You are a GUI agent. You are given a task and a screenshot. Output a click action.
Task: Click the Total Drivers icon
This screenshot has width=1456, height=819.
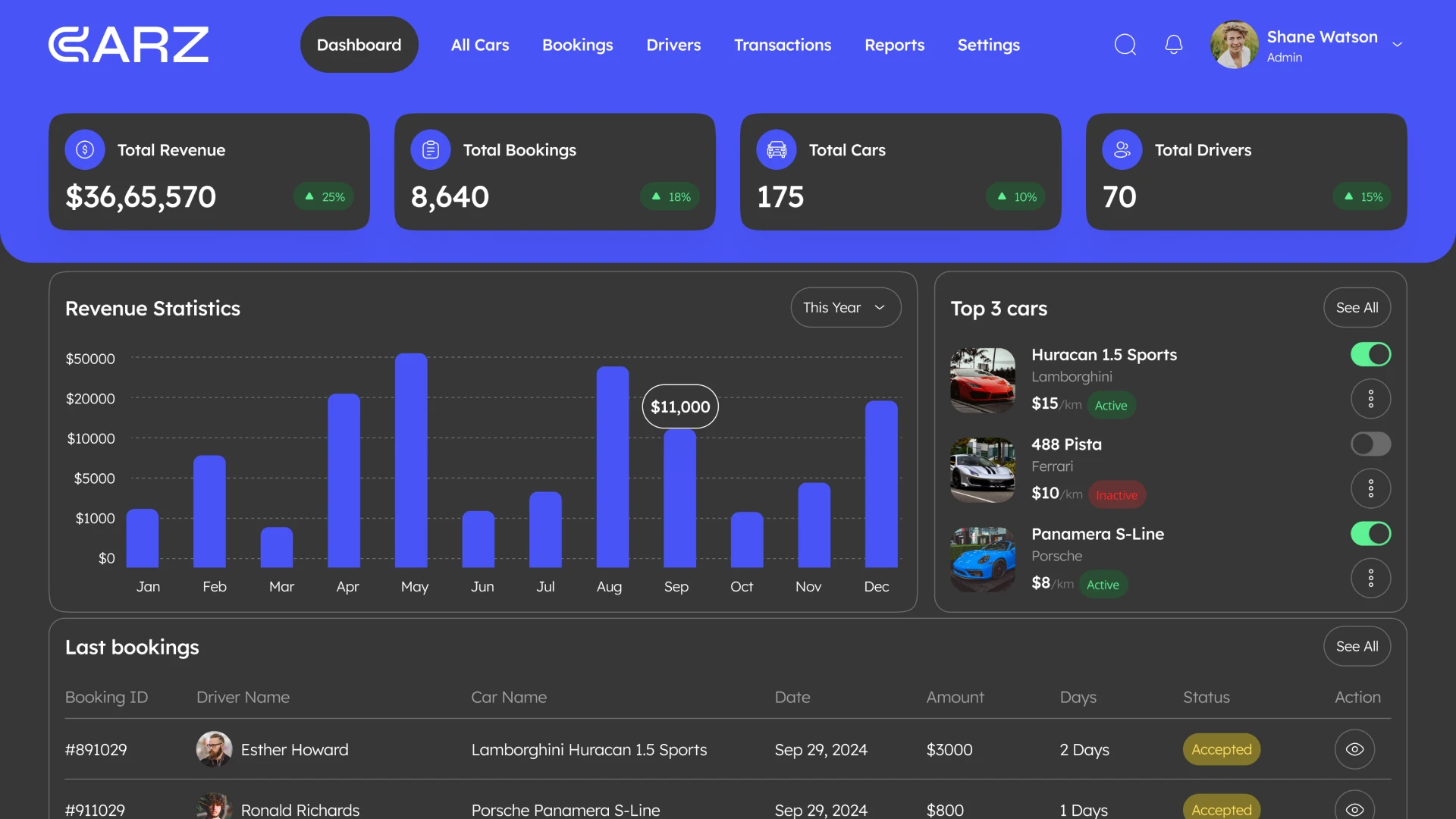pyautogui.click(x=1122, y=149)
